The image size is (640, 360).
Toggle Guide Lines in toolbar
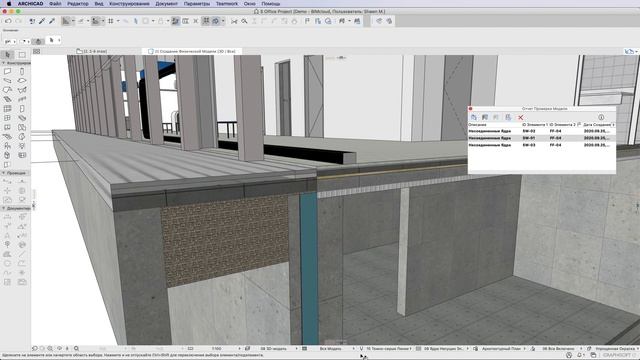[x=66, y=21]
